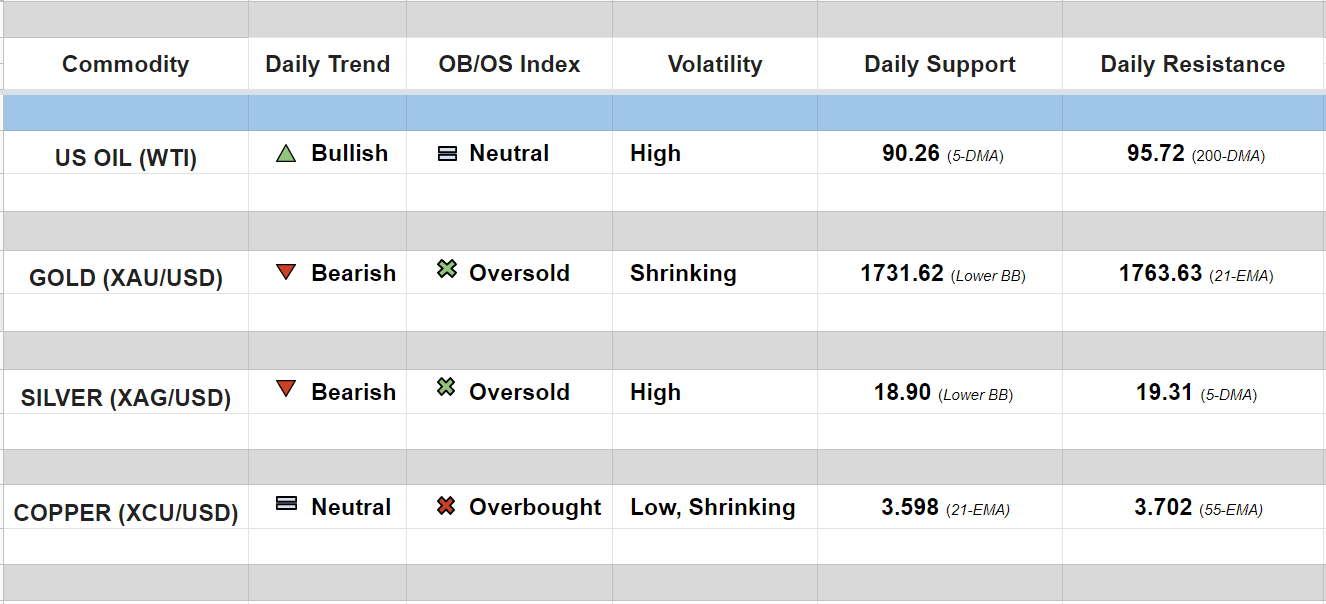Click the green Oversold cross for Silver
This screenshot has width=1326, height=604.
tap(447, 387)
